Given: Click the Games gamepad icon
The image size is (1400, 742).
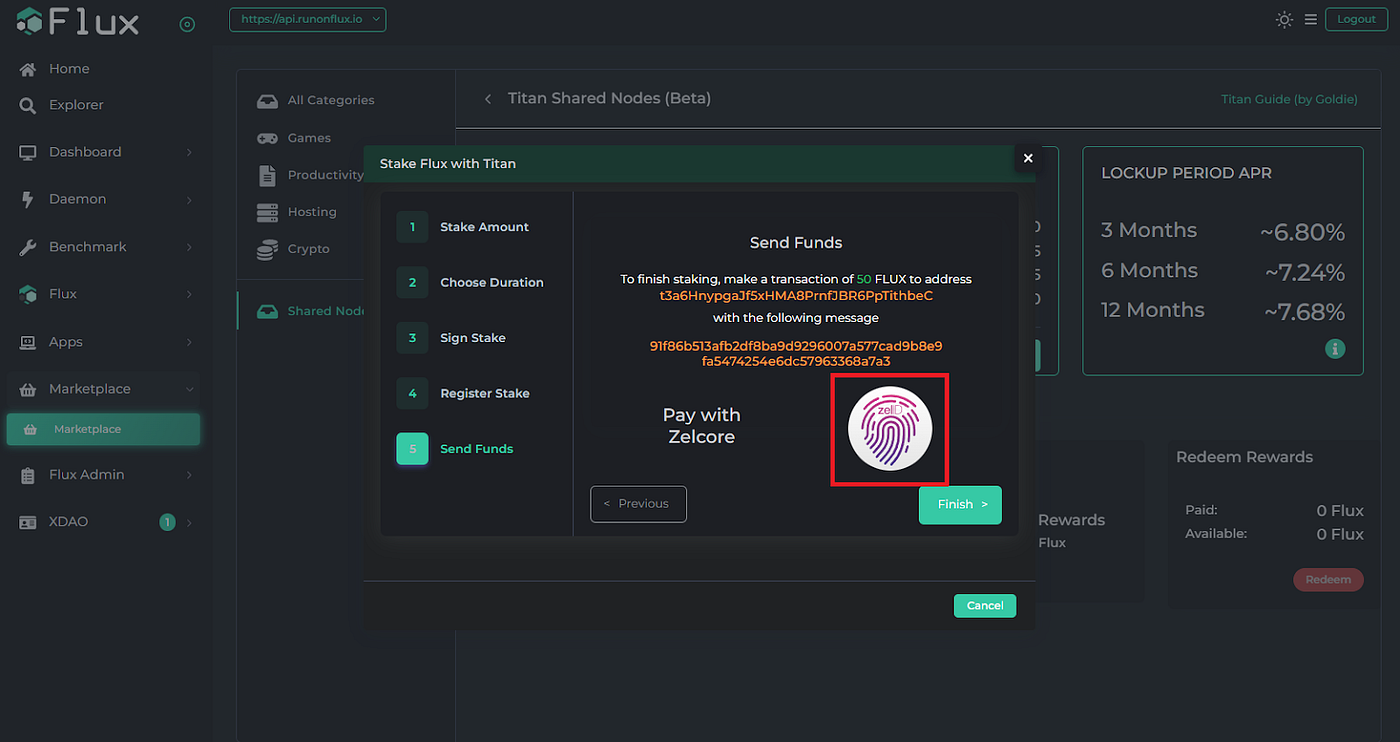Looking at the screenshot, I should [267, 138].
